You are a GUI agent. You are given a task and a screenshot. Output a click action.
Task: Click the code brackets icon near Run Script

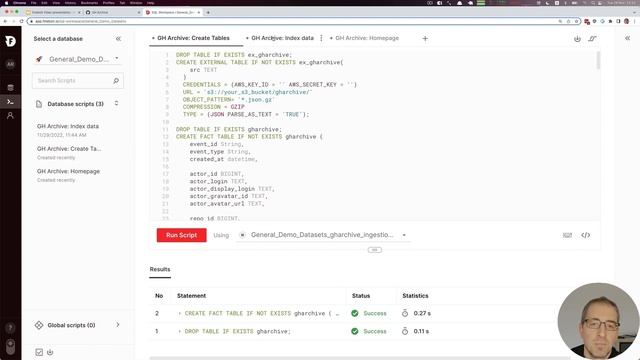point(586,235)
